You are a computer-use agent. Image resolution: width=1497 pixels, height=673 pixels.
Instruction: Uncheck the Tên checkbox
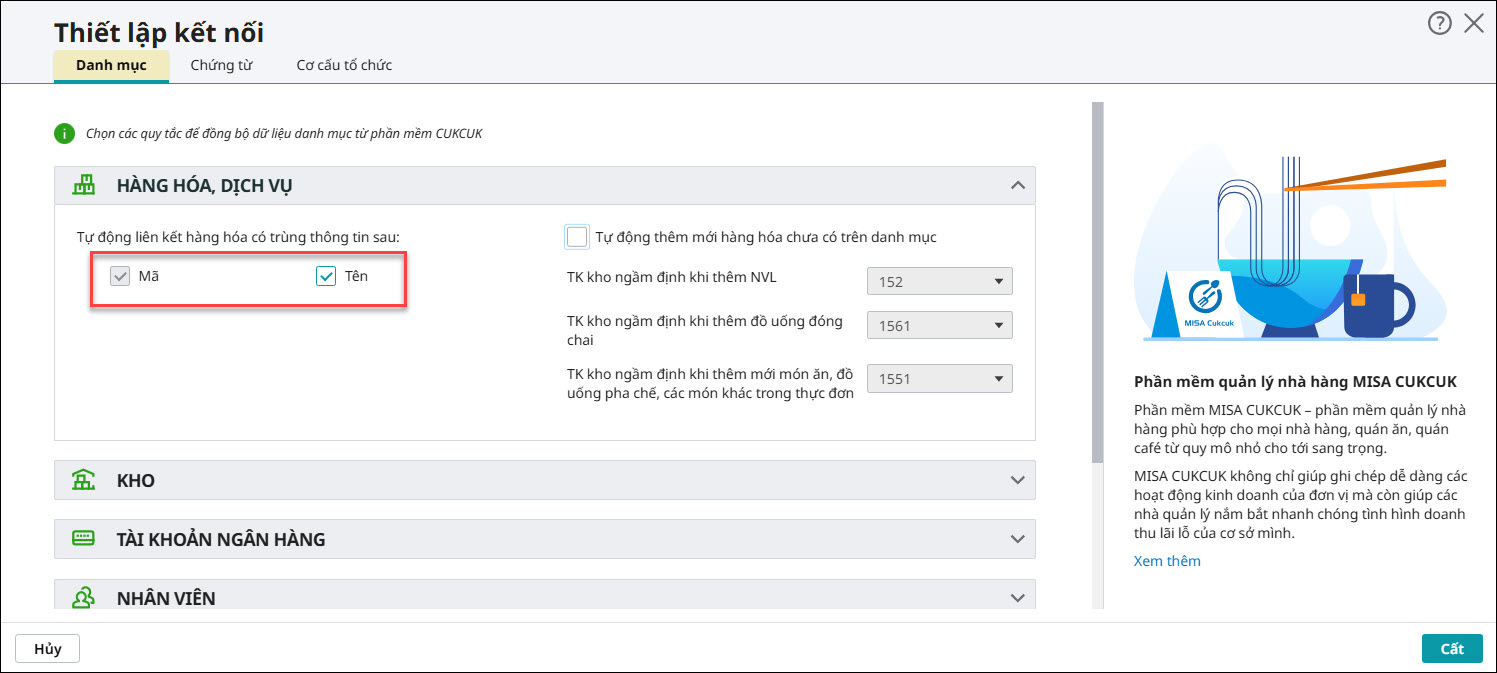pos(326,277)
